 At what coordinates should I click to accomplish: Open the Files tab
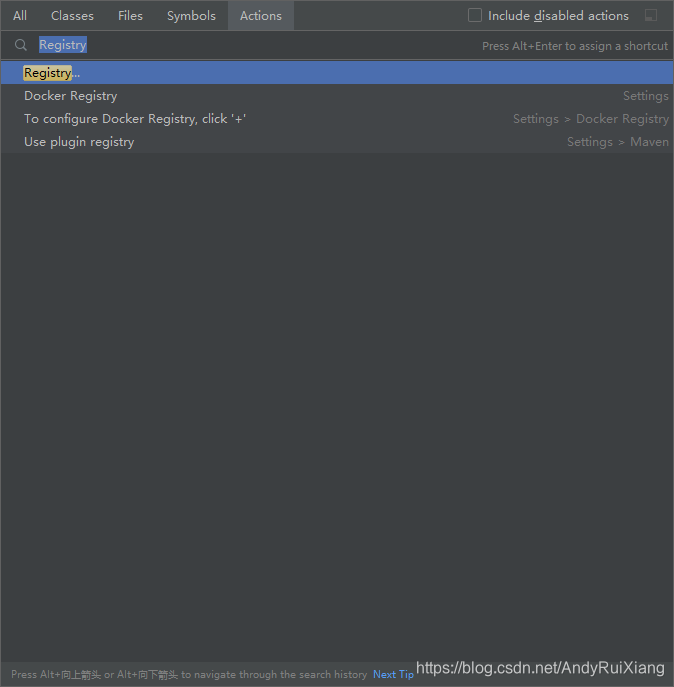tap(130, 16)
